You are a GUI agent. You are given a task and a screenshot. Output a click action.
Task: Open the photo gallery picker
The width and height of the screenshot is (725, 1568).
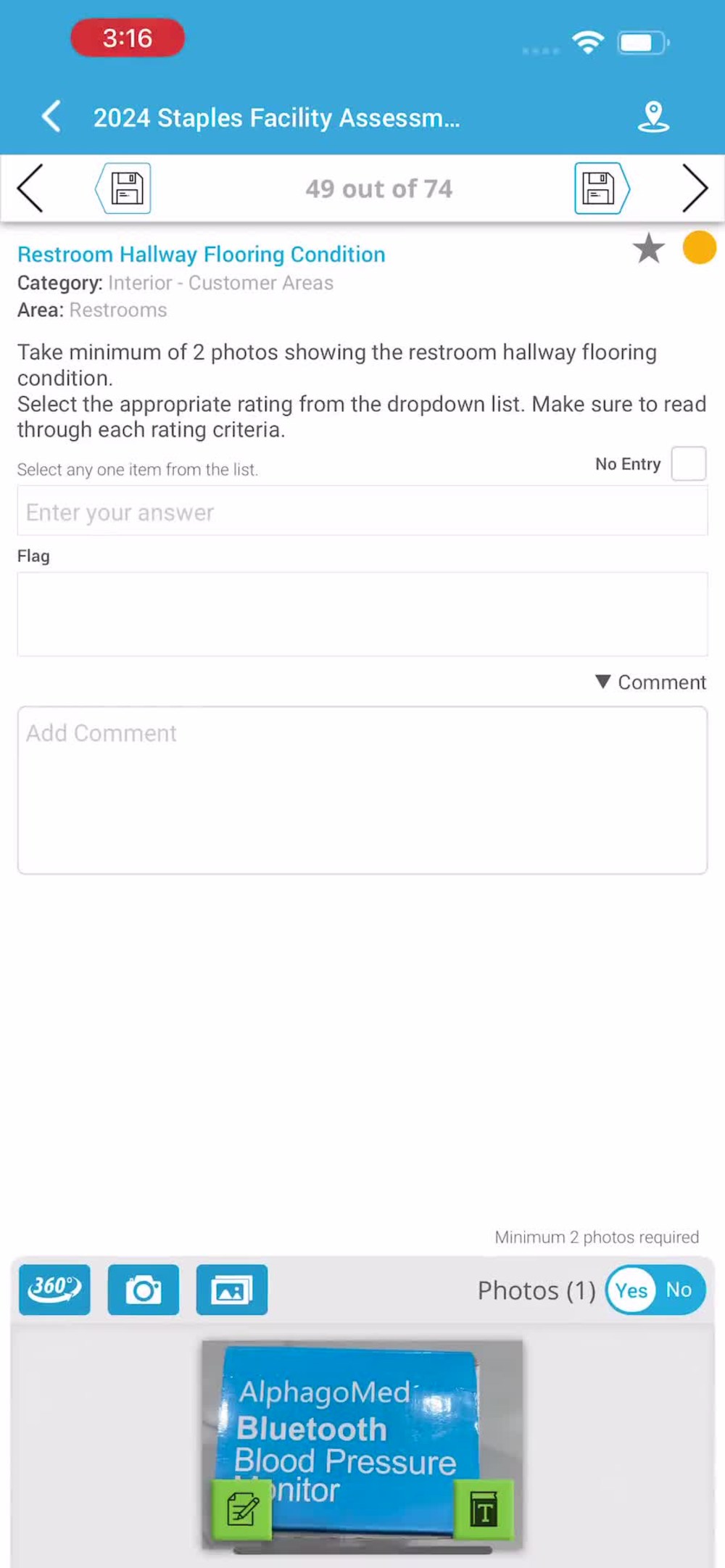[x=231, y=1290]
